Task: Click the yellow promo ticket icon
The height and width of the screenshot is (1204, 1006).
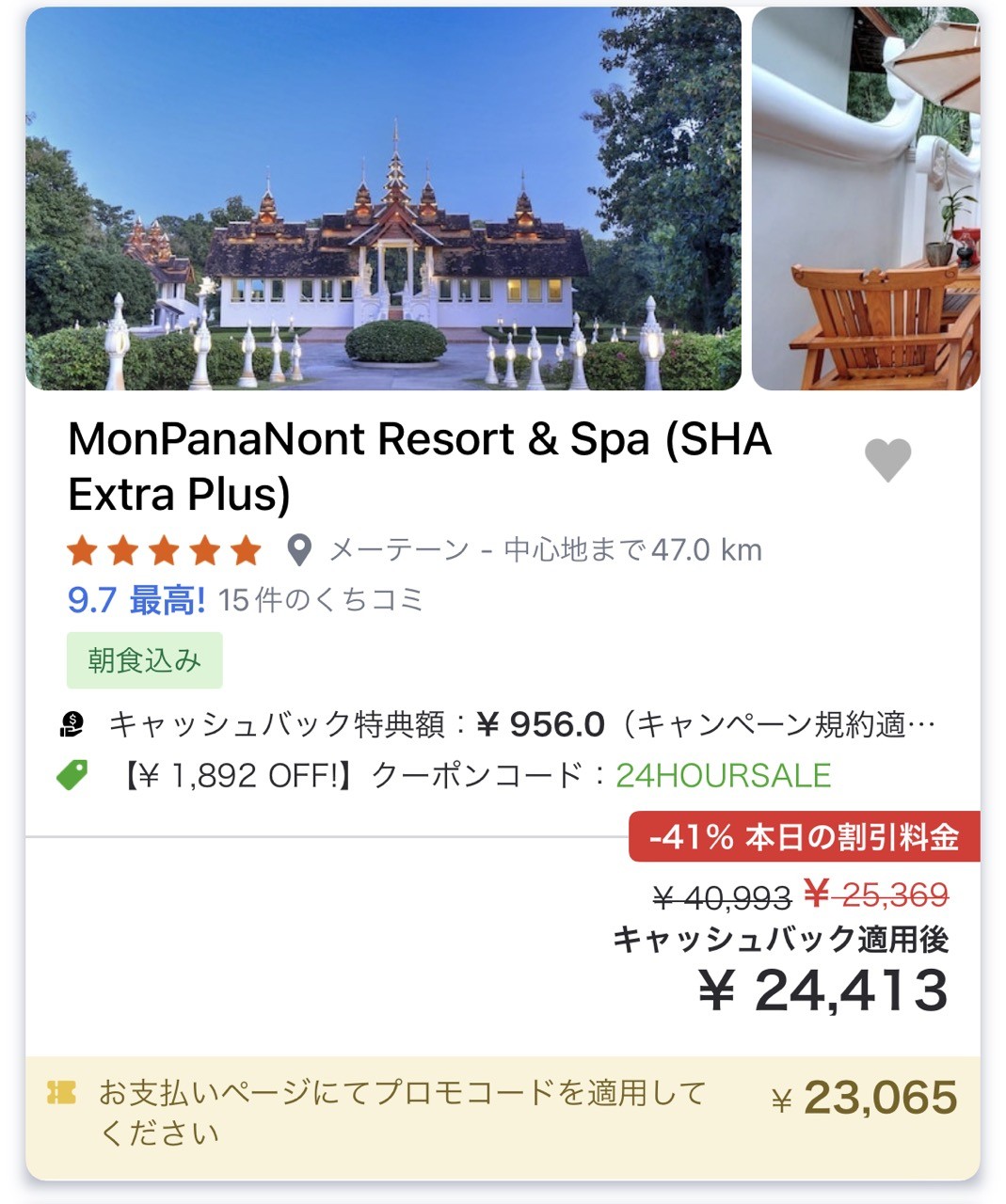Action: (61, 1093)
